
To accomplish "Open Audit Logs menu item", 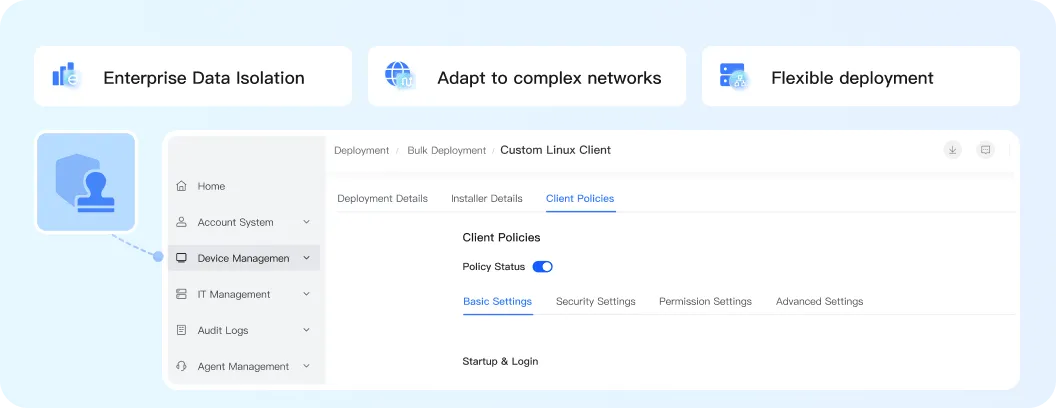I will [244, 330].
